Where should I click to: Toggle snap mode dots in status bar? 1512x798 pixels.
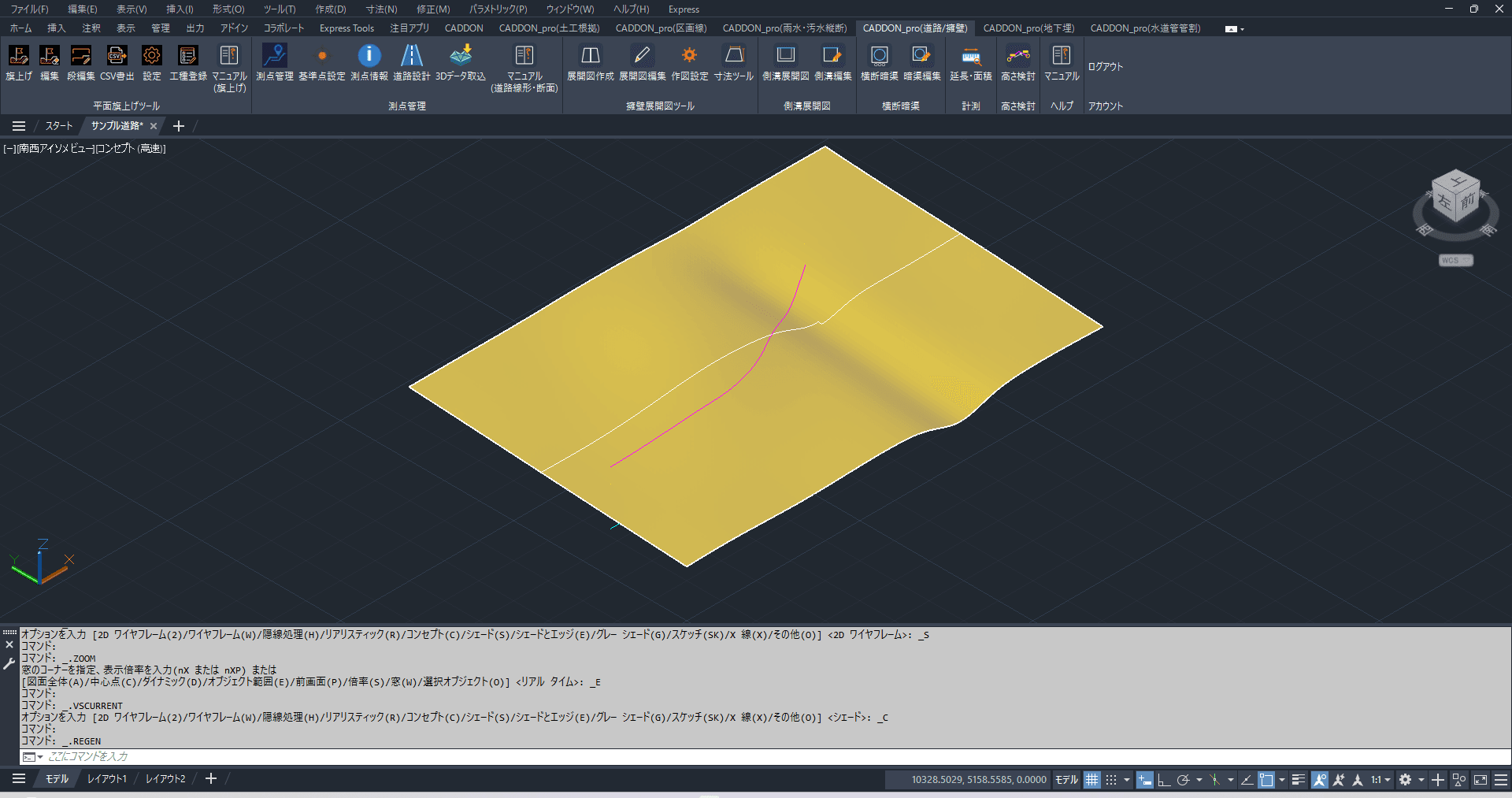click(x=1111, y=780)
